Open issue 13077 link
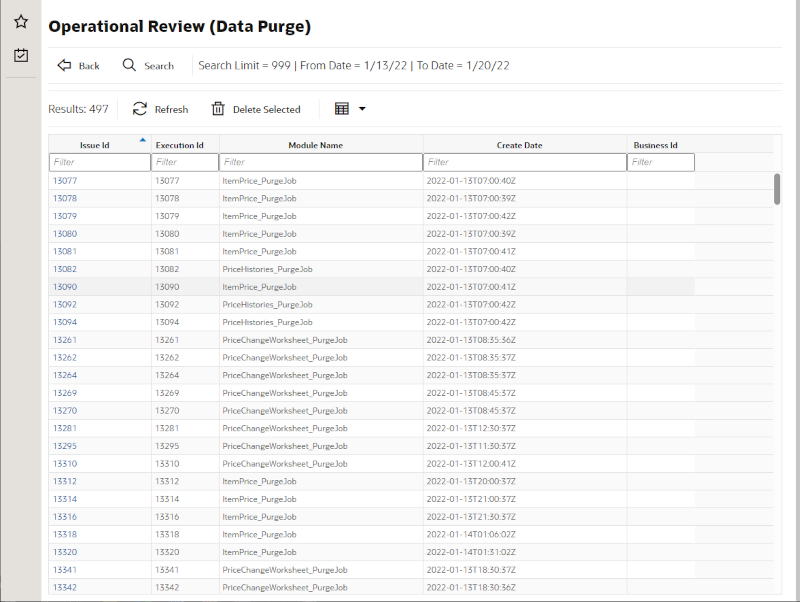This screenshot has height=602, width=800. (x=65, y=181)
